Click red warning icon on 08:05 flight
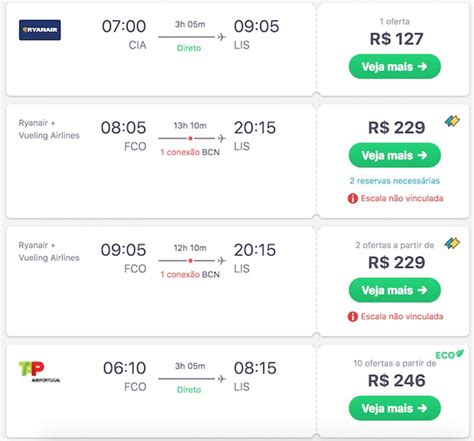The height and width of the screenshot is (441, 474). pyautogui.click(x=353, y=198)
